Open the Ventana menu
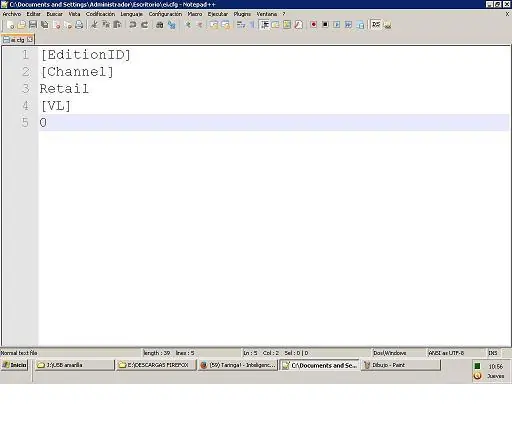Screen dimensions: 512x437 pos(267,14)
